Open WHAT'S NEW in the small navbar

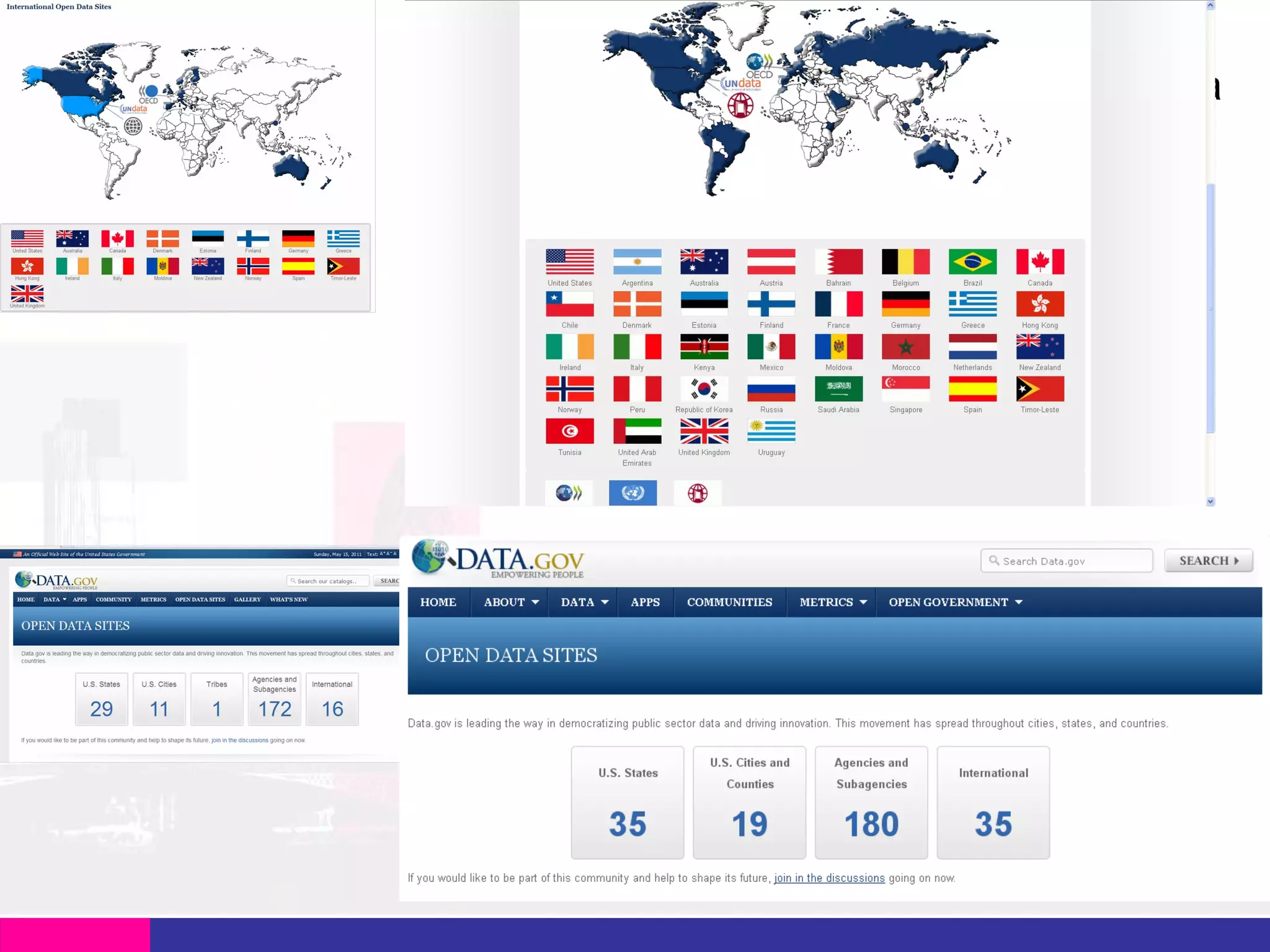pos(288,599)
